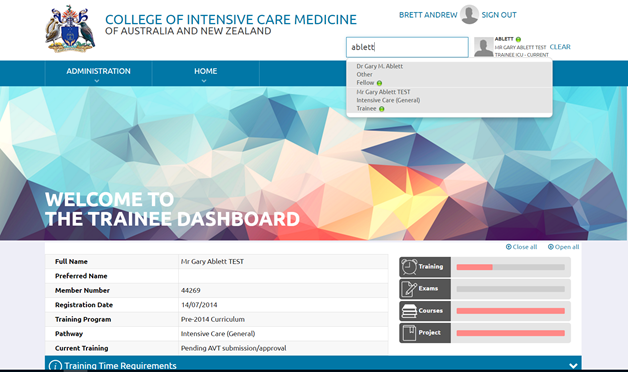Click the Courses label button
The width and height of the screenshot is (628, 372).
click(x=425, y=311)
